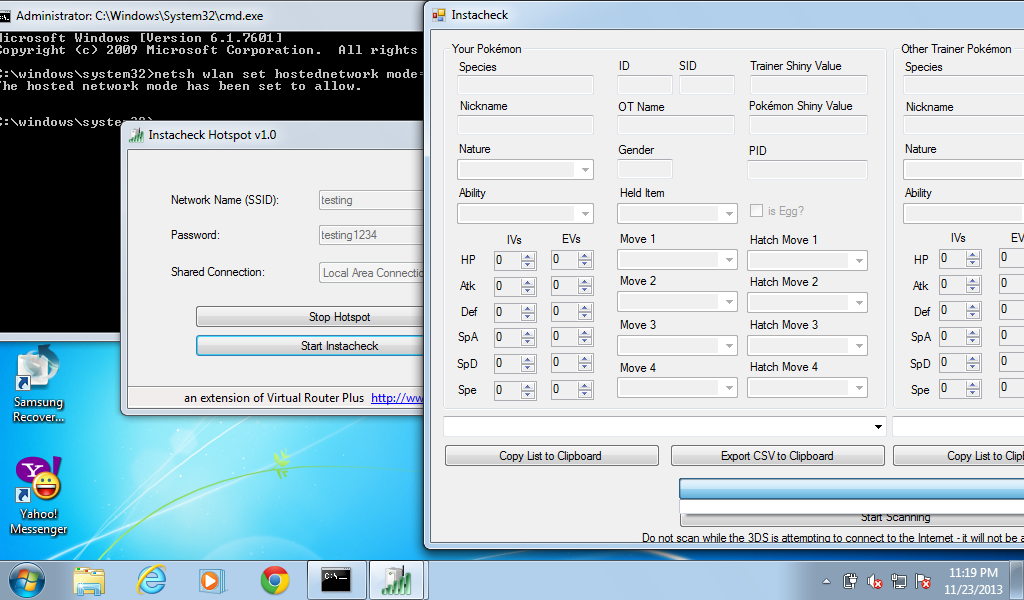Click the Windows Start orb

(27, 579)
